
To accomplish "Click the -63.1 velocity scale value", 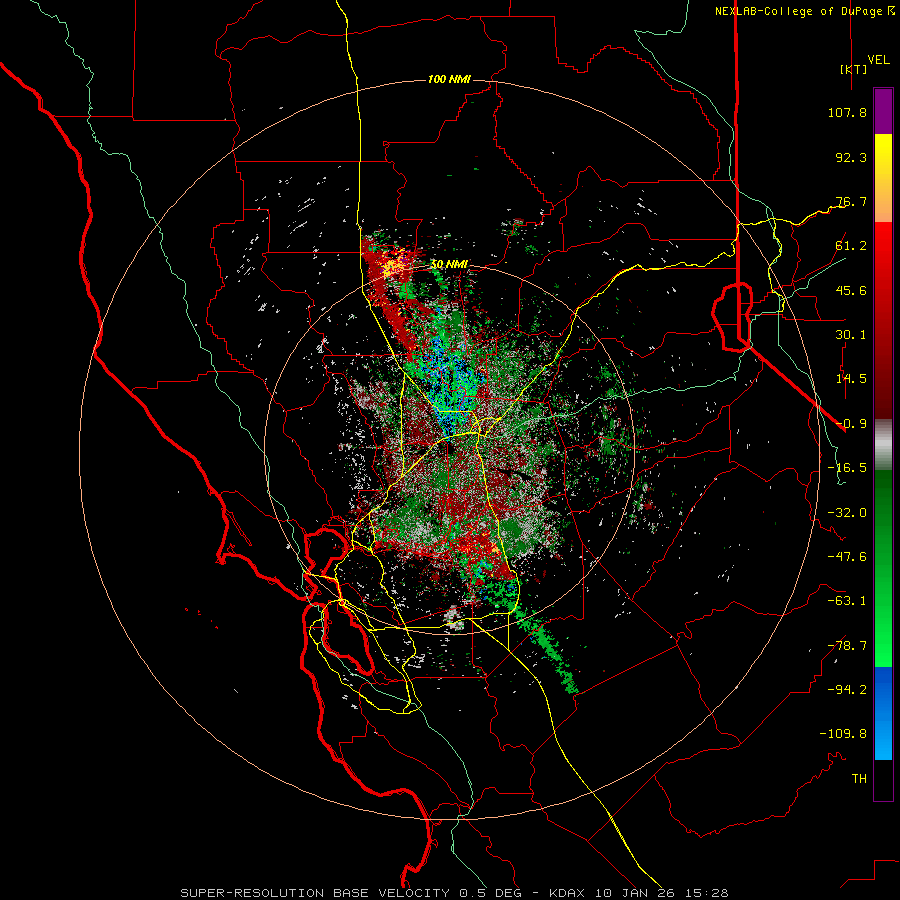I will point(847,601).
